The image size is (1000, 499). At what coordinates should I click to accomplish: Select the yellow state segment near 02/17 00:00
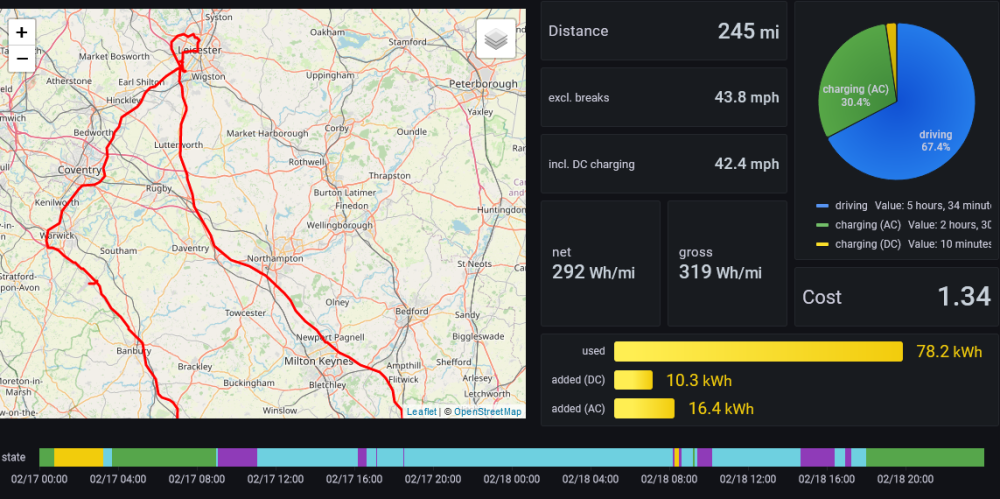(78, 458)
